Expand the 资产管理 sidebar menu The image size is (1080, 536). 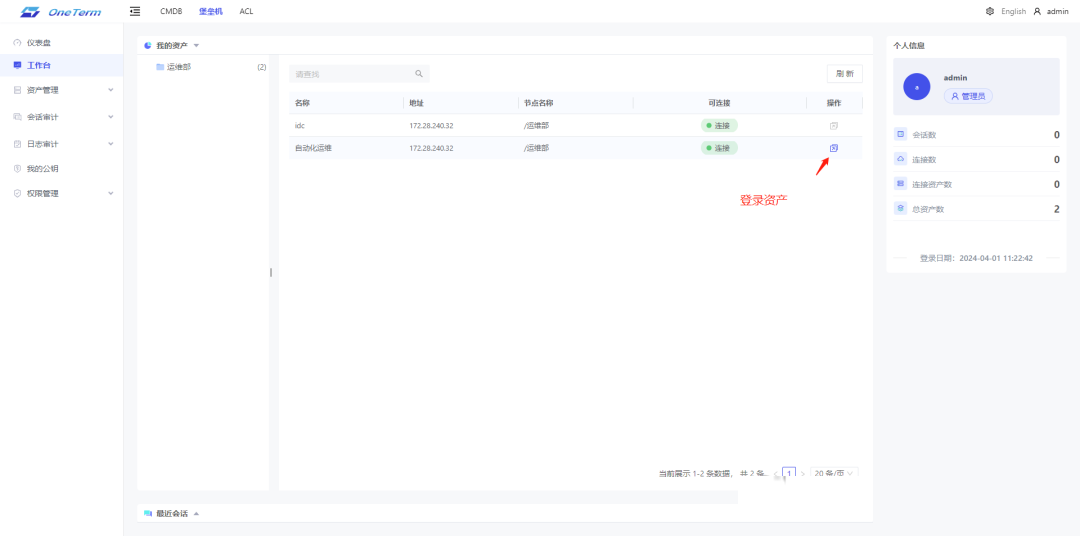point(62,90)
